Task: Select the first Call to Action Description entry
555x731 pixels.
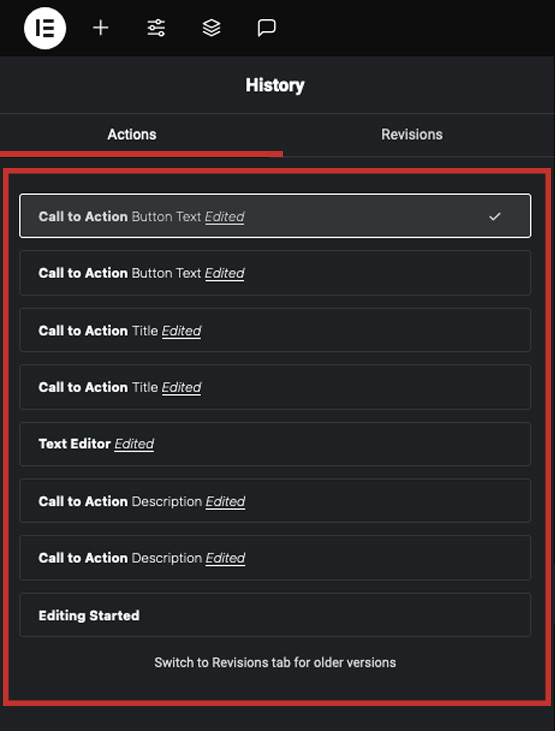Action: click(x=275, y=501)
